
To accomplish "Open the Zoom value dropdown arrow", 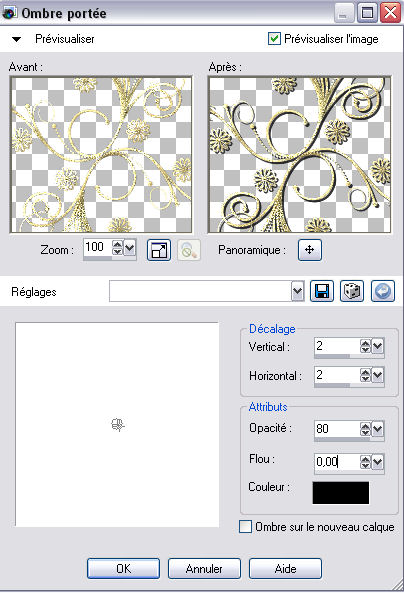I will [x=130, y=248].
